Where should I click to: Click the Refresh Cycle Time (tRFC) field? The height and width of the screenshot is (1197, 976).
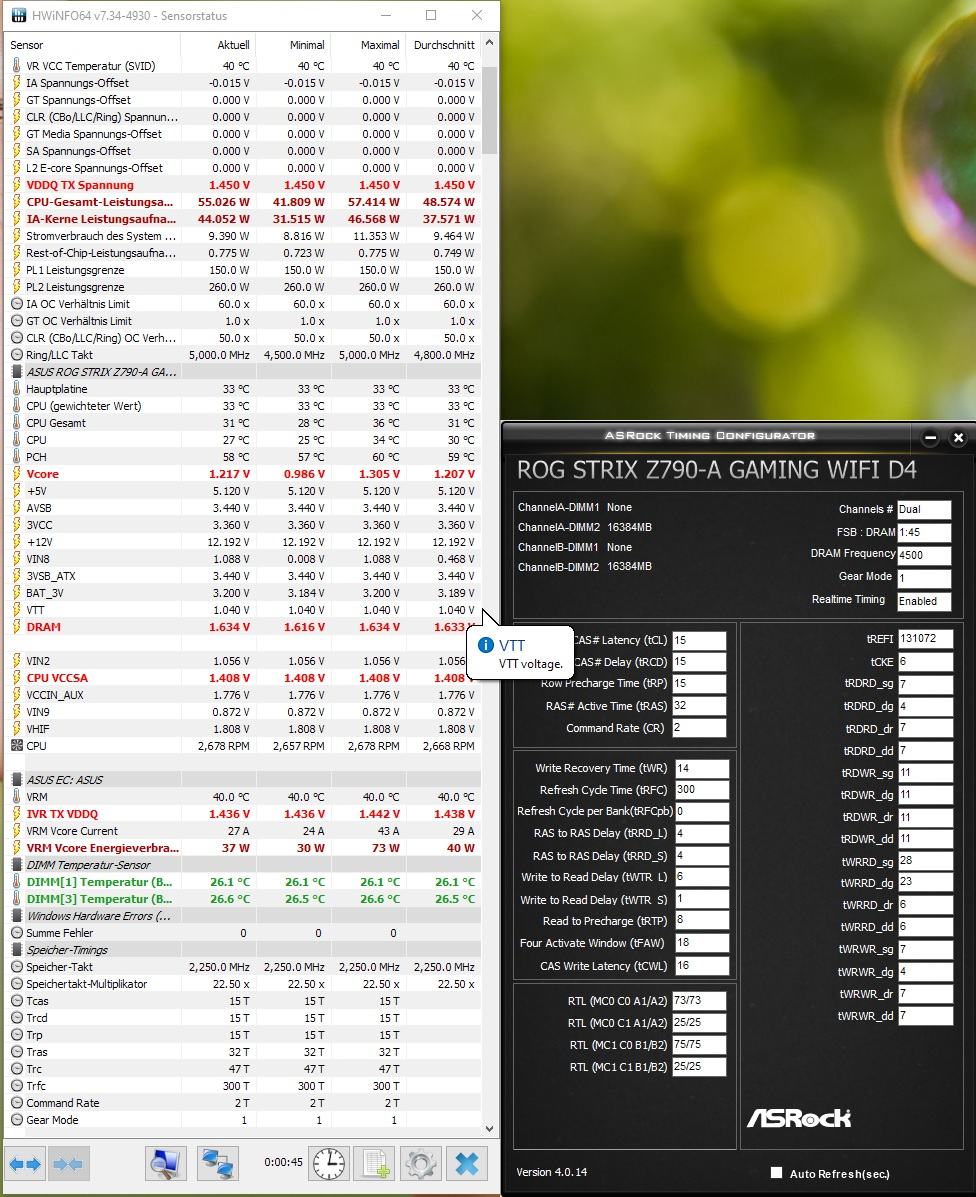(x=702, y=790)
